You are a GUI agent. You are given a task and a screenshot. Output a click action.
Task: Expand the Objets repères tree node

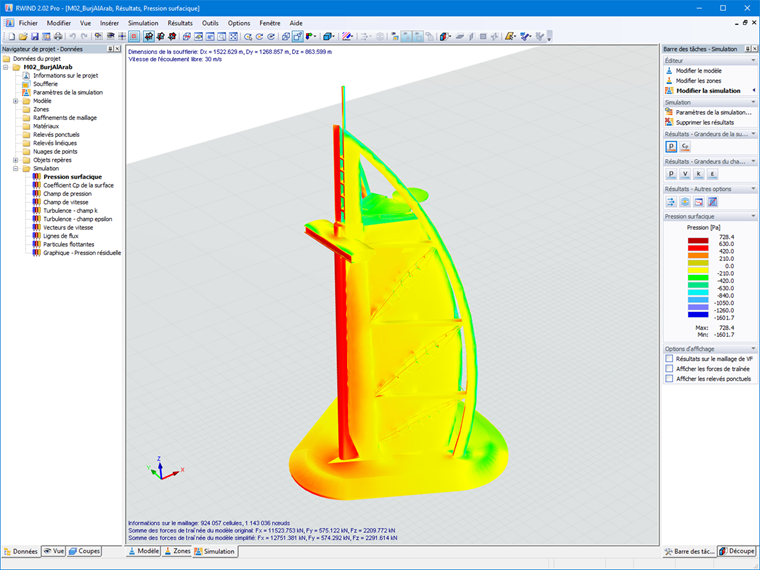[x=16, y=160]
